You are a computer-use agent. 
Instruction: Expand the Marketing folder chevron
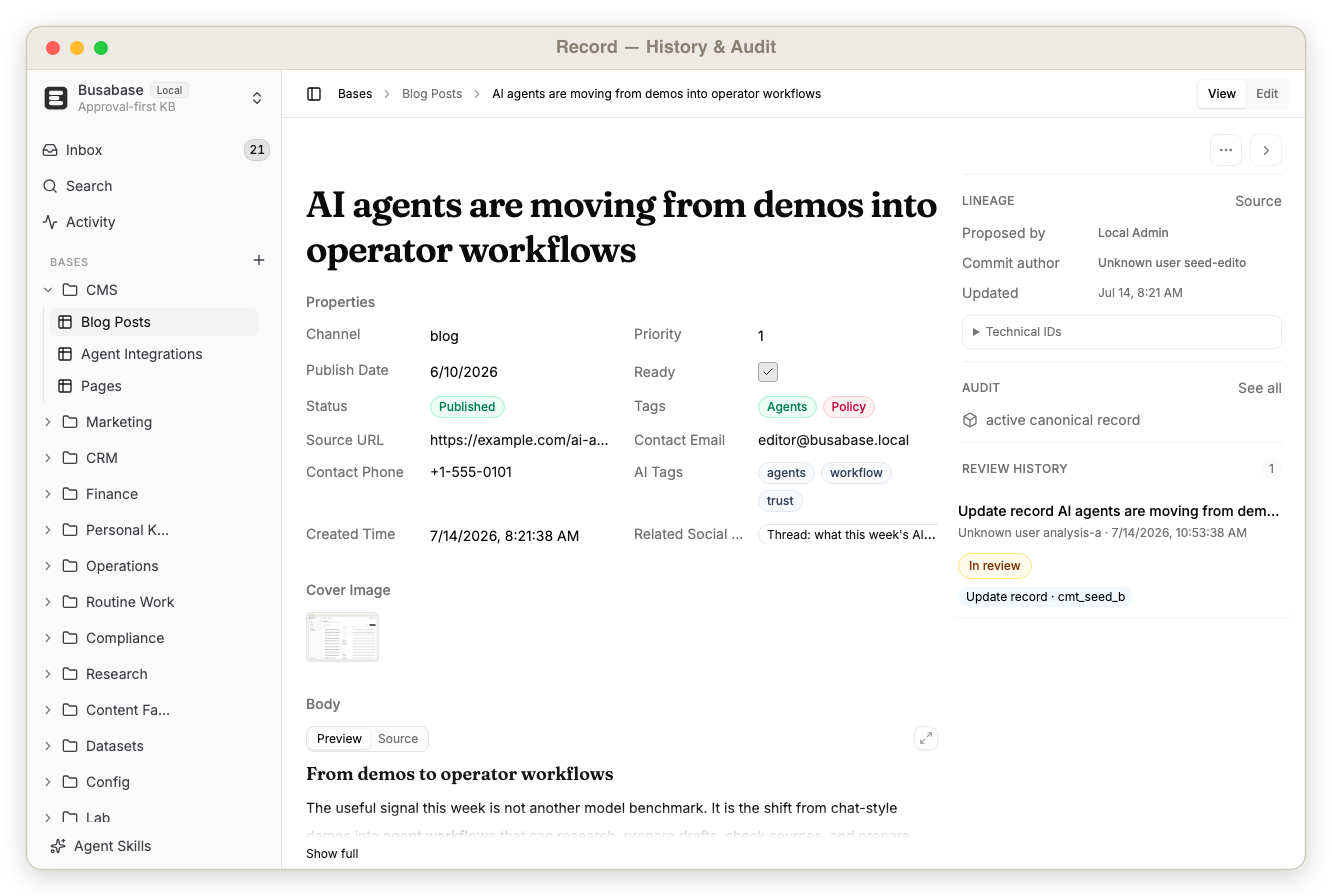pyautogui.click(x=48, y=422)
